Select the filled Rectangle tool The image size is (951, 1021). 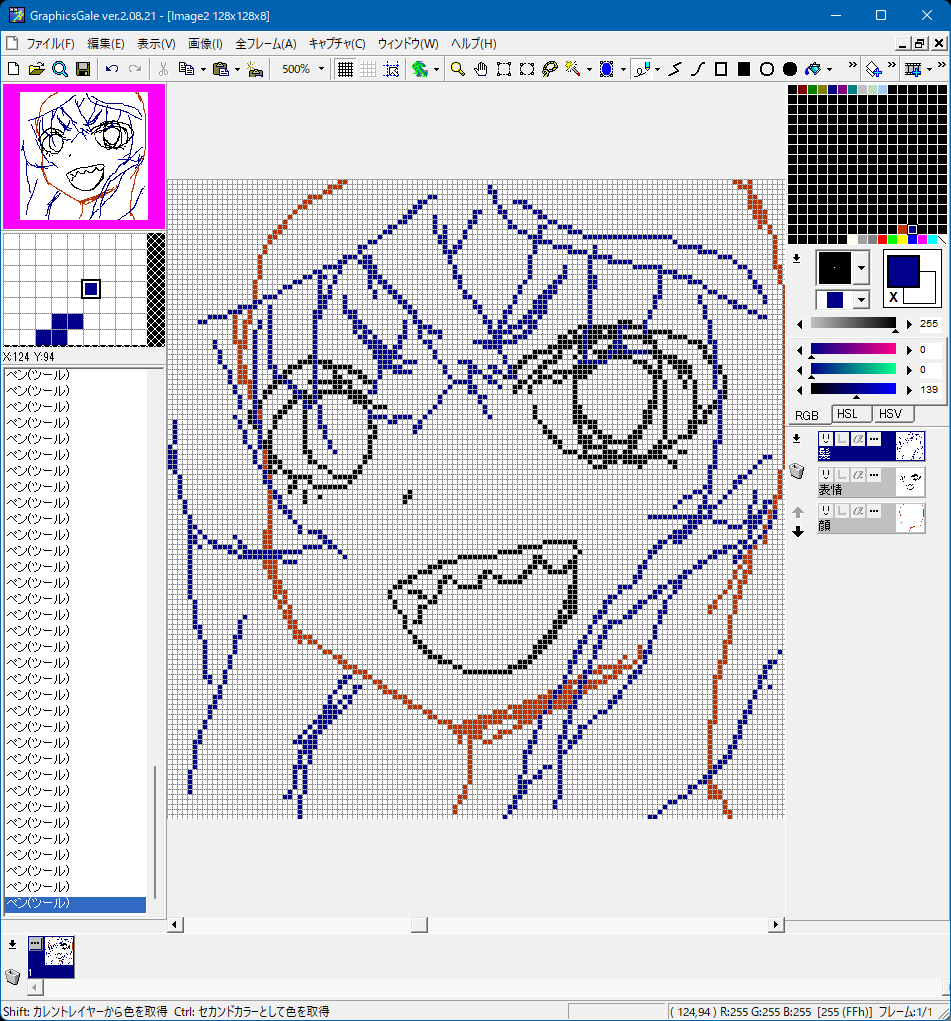point(744,69)
